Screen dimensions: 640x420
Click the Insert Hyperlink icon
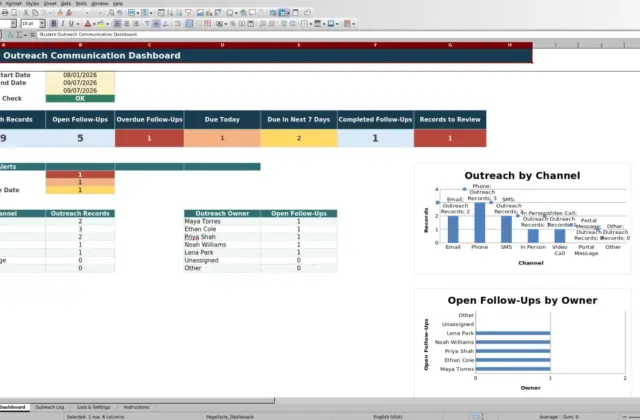click(x=243, y=13)
